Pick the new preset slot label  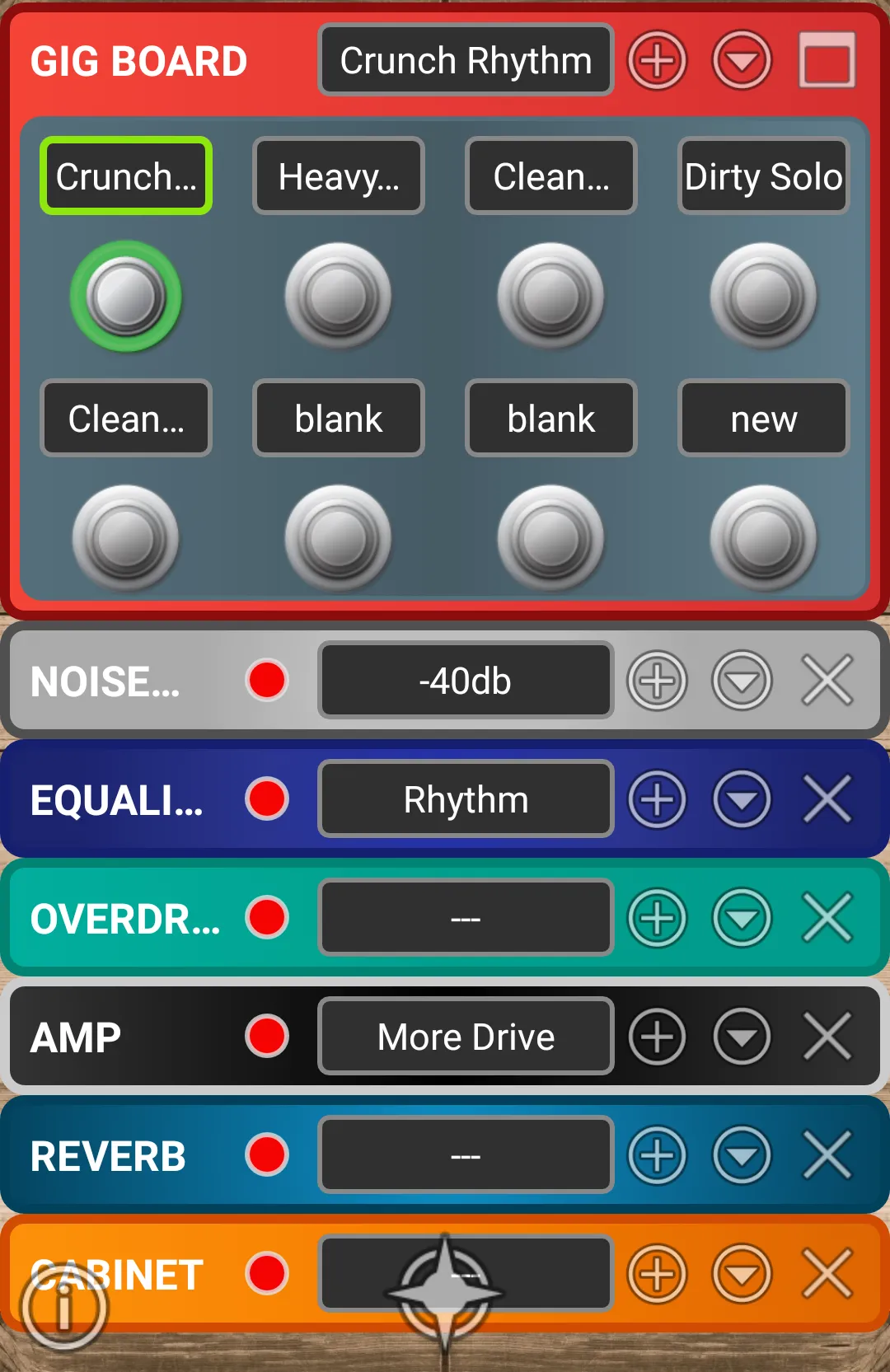[764, 419]
